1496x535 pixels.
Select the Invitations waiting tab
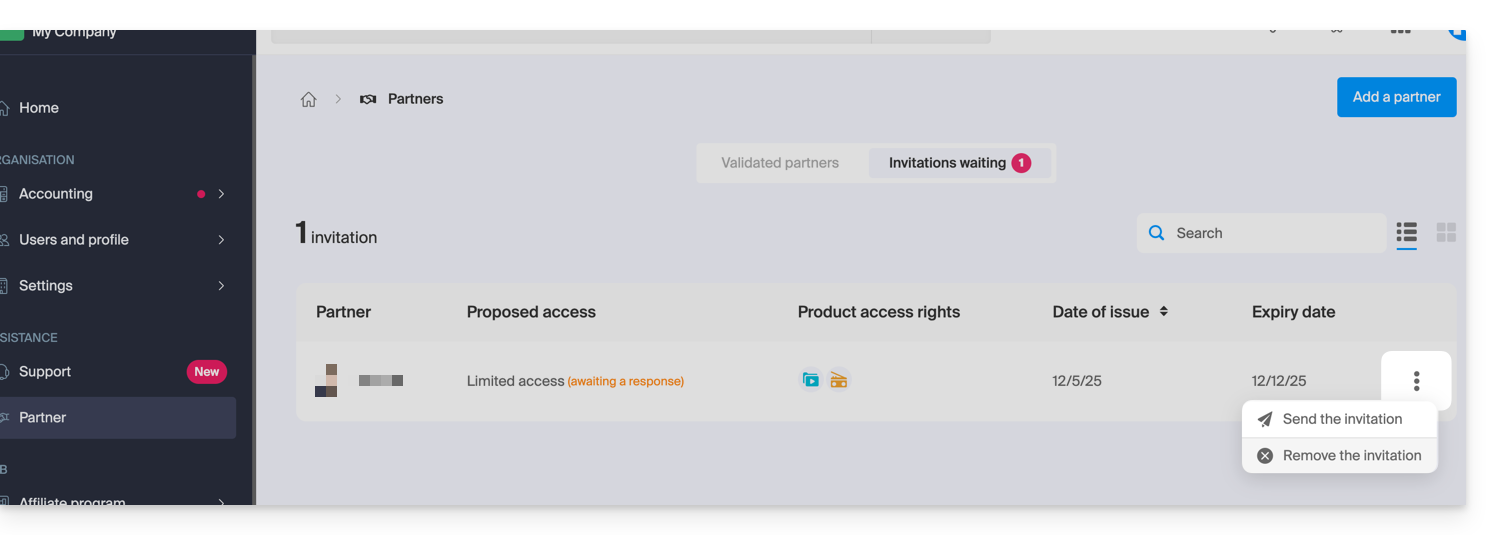pos(958,163)
